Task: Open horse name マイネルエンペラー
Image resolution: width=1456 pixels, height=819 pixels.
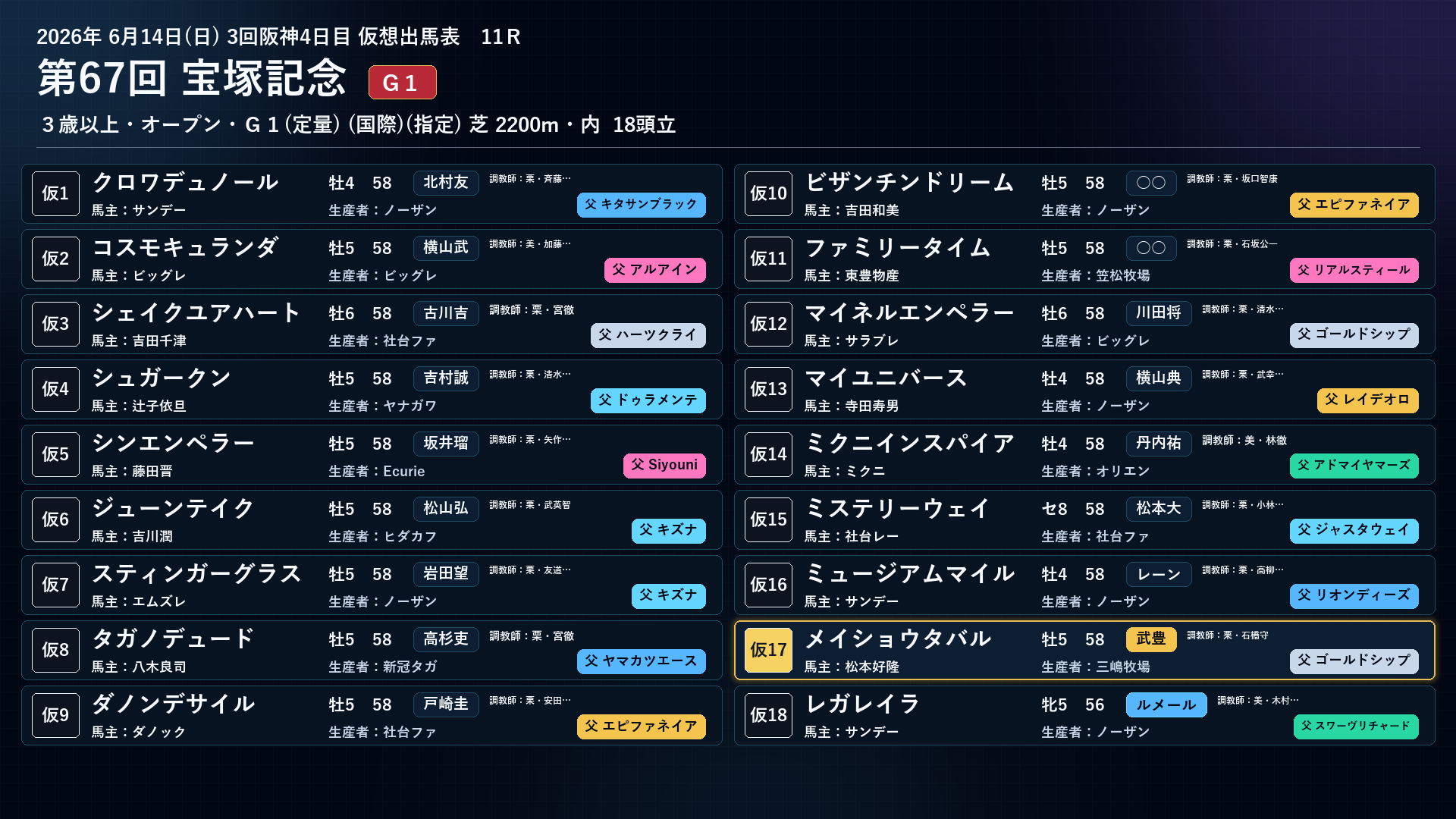Action: click(909, 312)
